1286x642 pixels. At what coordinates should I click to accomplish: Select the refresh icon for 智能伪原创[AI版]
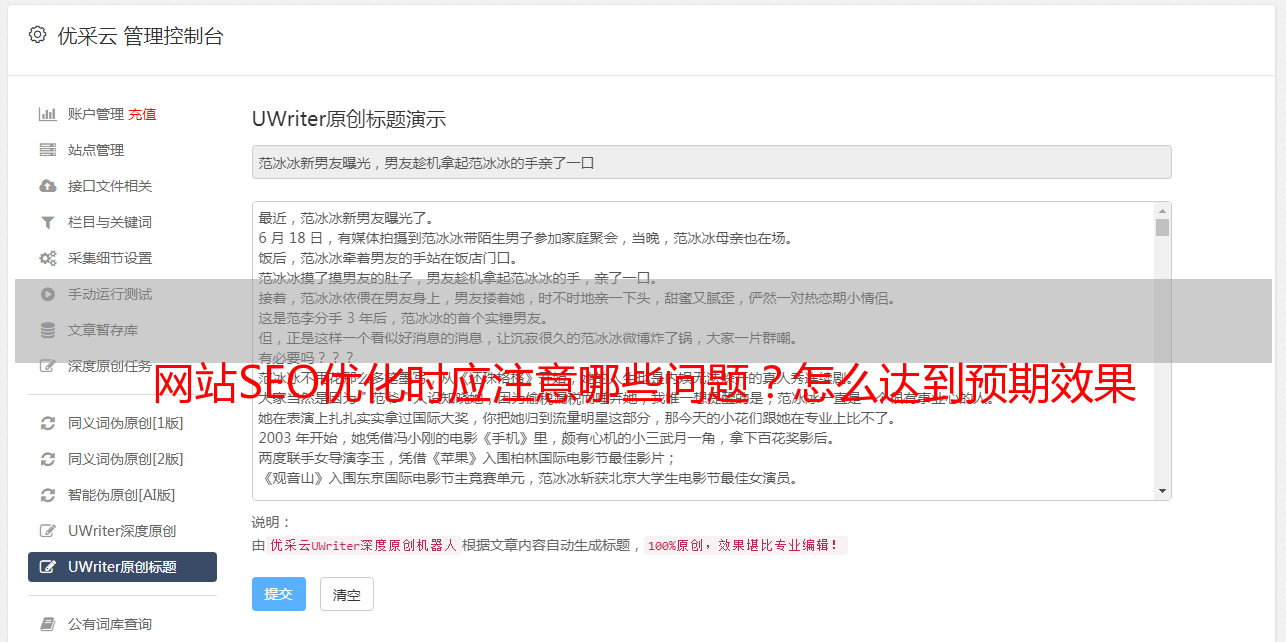coord(47,495)
